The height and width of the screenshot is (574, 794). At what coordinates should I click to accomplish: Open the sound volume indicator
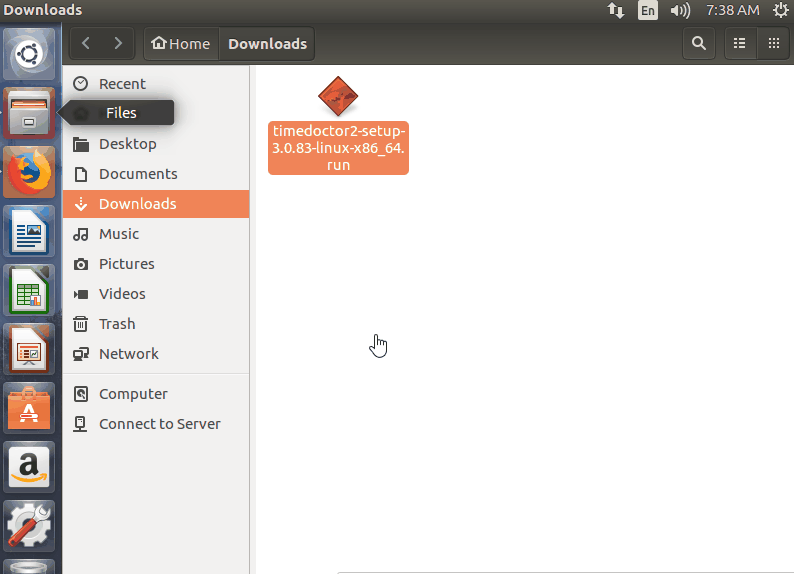pyautogui.click(x=680, y=10)
